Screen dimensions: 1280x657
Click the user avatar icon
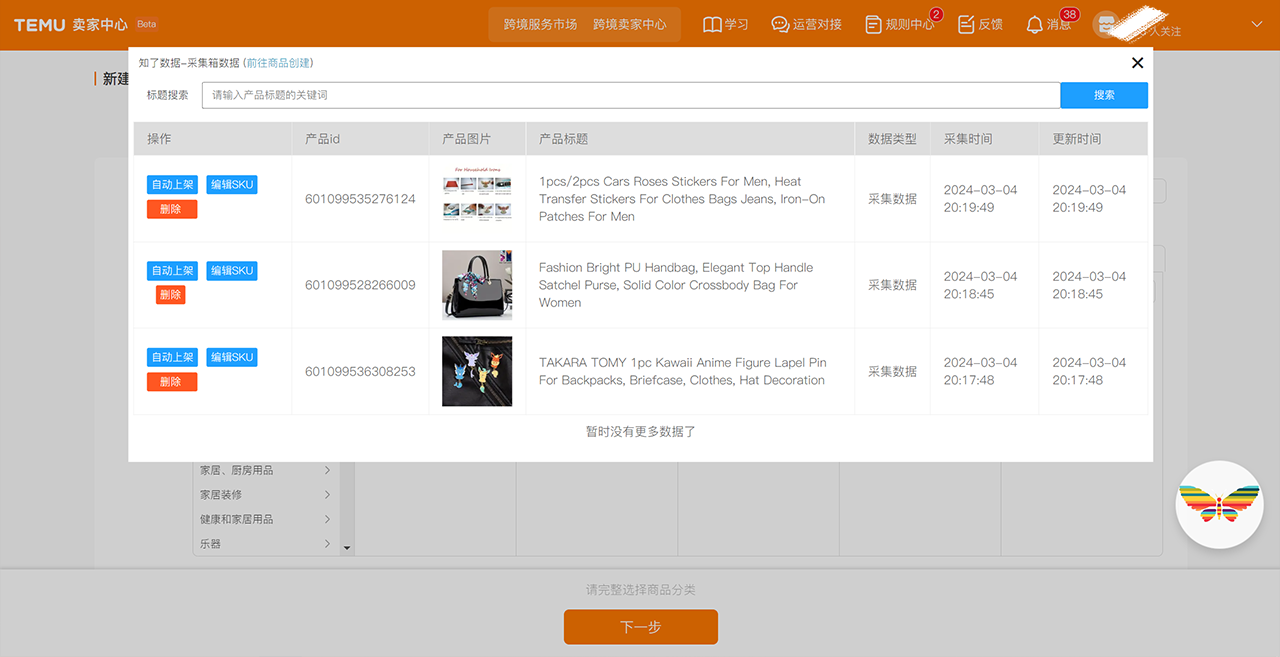tap(1106, 25)
